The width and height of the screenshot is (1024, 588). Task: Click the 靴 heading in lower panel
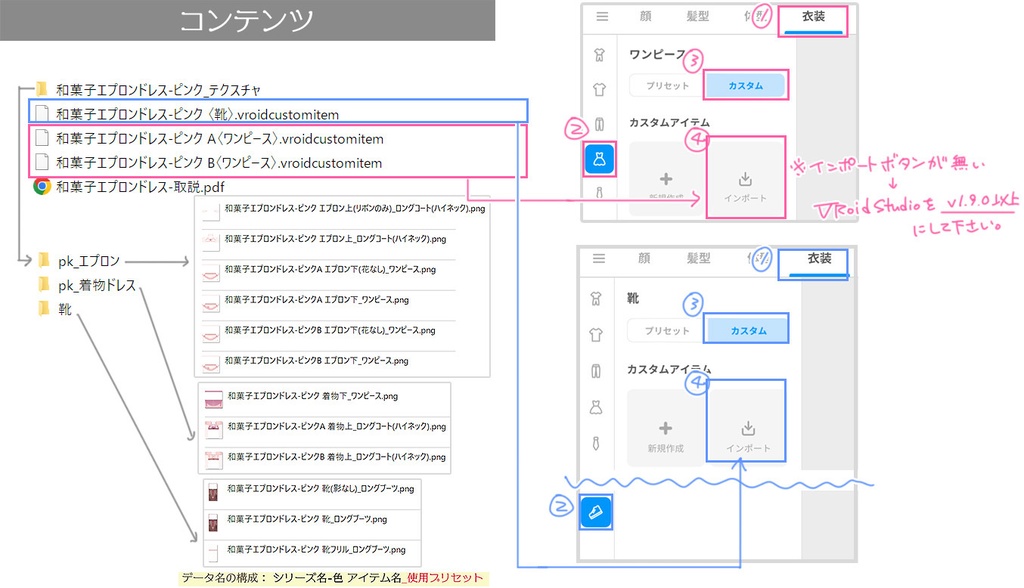click(633, 299)
